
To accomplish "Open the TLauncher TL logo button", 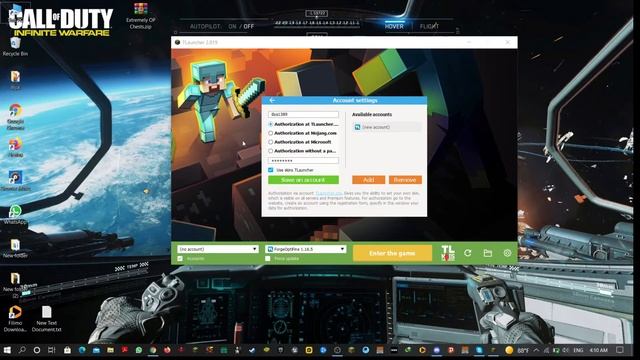I will click(448, 253).
